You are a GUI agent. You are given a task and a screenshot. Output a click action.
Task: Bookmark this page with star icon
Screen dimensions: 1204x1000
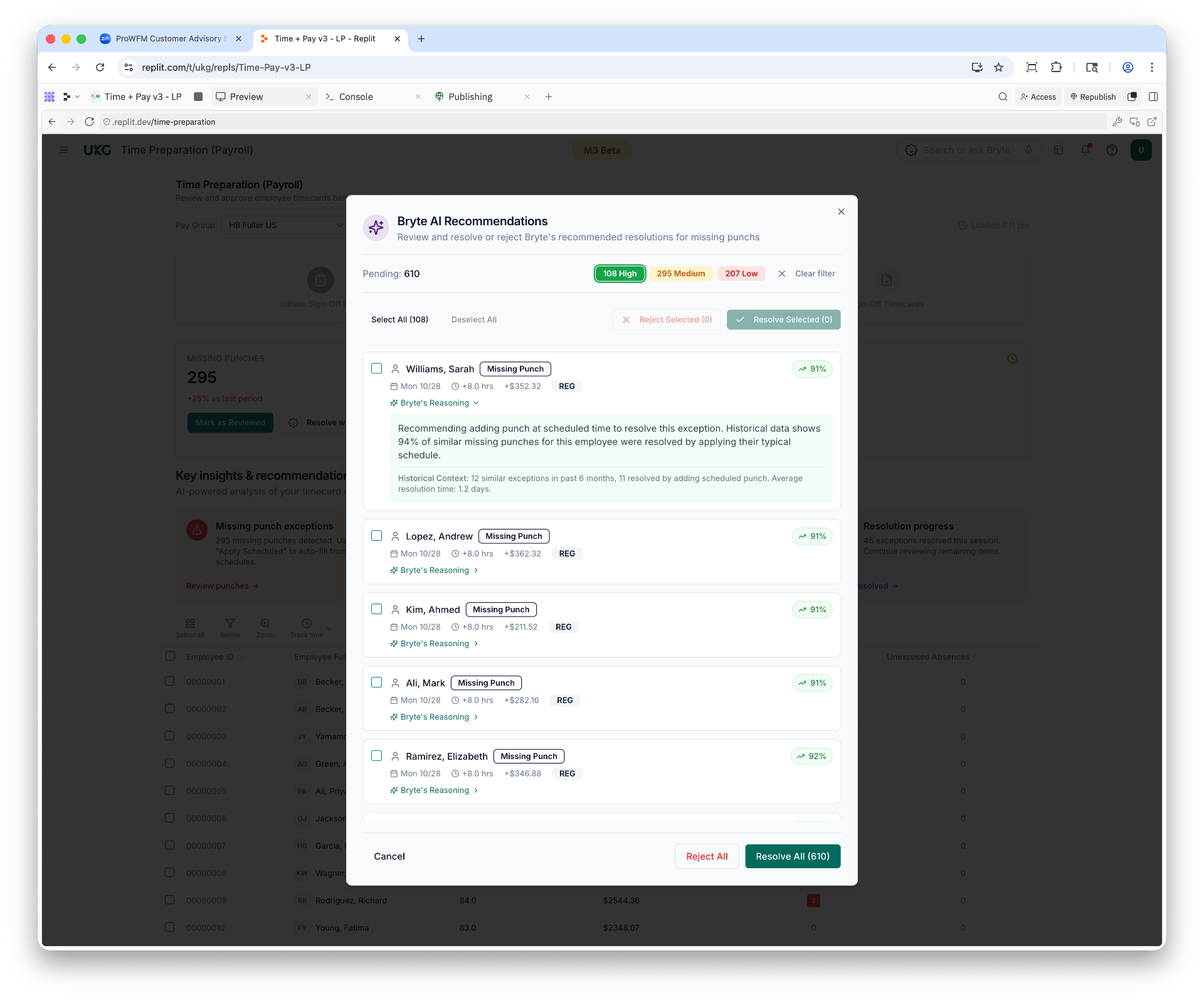click(x=999, y=67)
